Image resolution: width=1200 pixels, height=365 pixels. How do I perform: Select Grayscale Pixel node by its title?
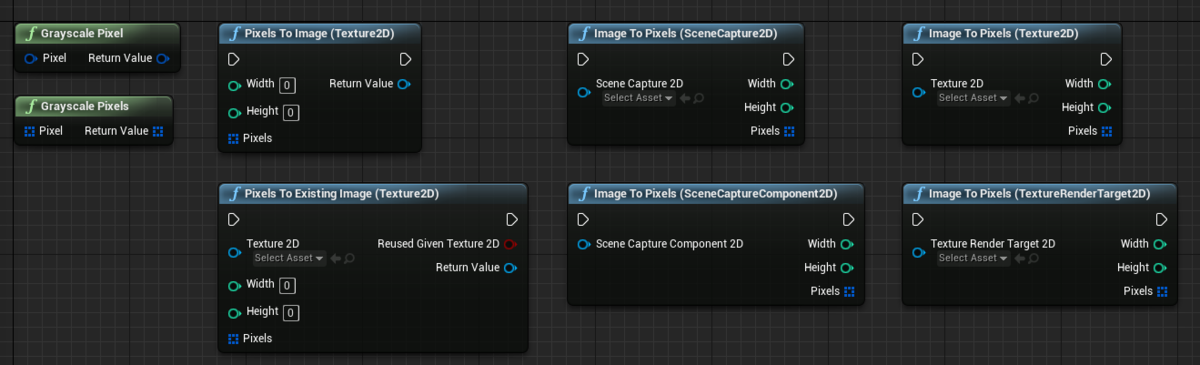82,33
